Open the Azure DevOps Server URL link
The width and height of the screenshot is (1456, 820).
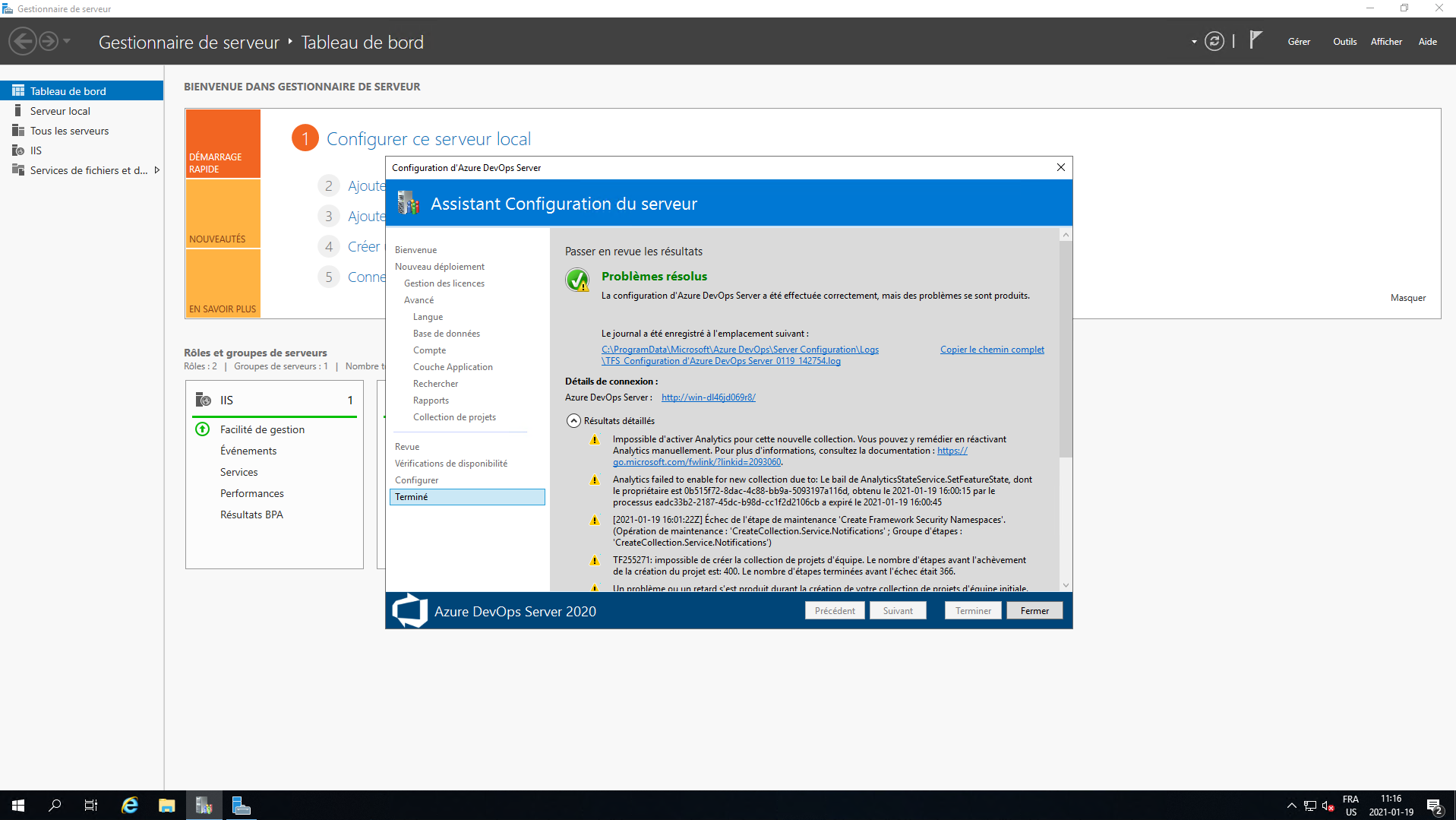[708, 397]
